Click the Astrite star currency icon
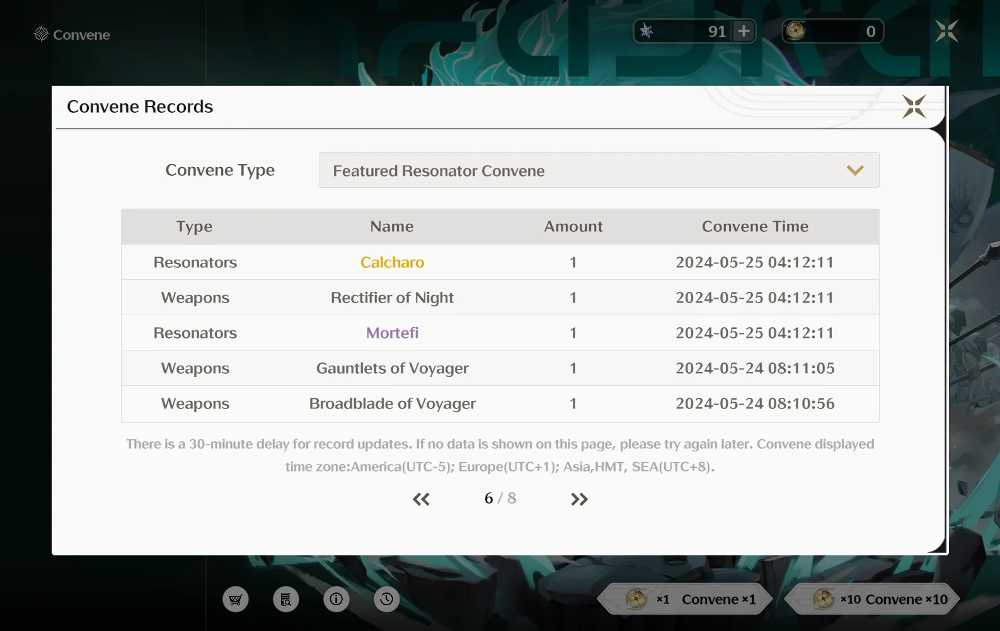 click(647, 31)
